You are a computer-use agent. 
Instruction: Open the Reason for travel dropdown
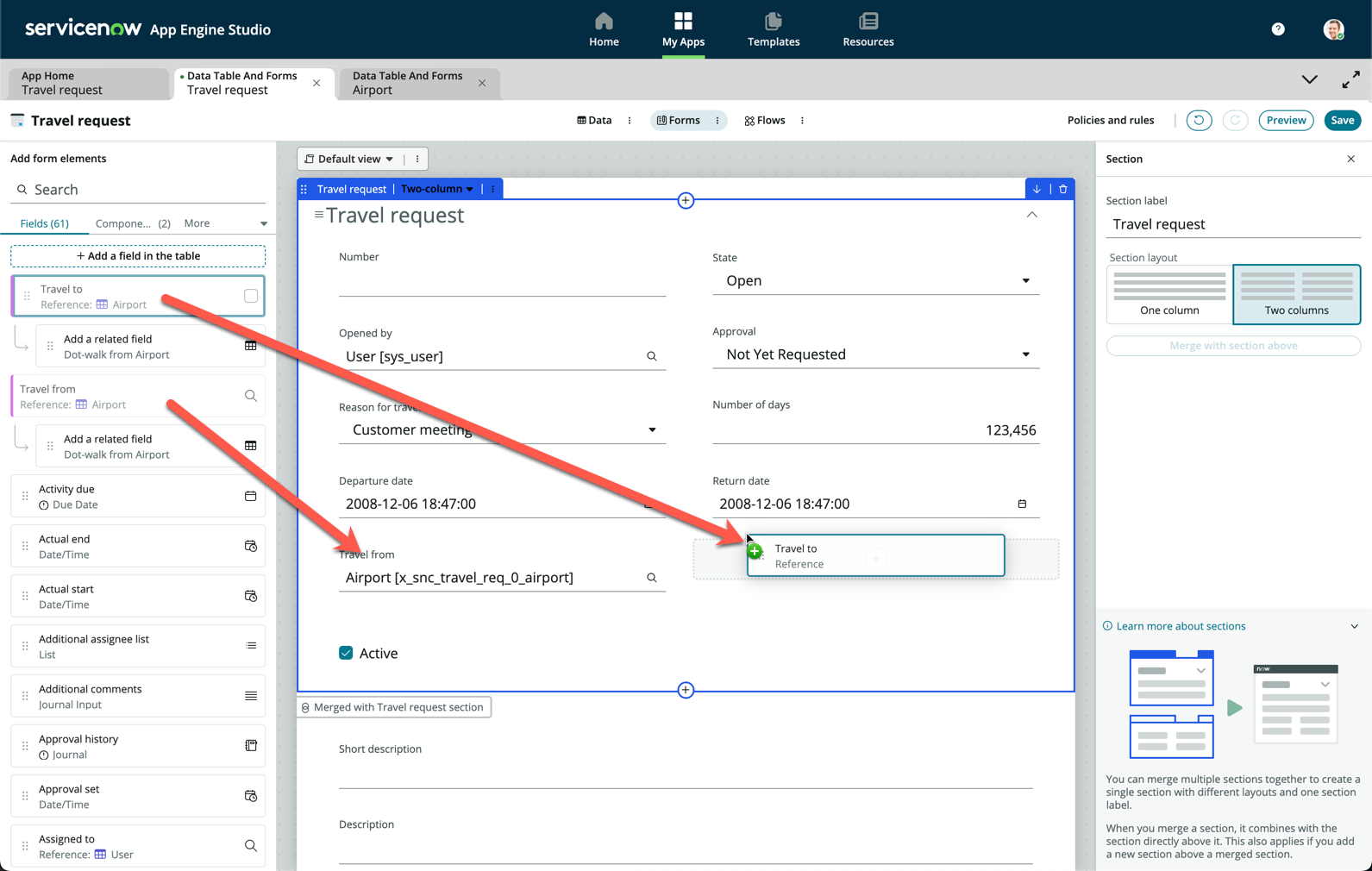pos(502,429)
